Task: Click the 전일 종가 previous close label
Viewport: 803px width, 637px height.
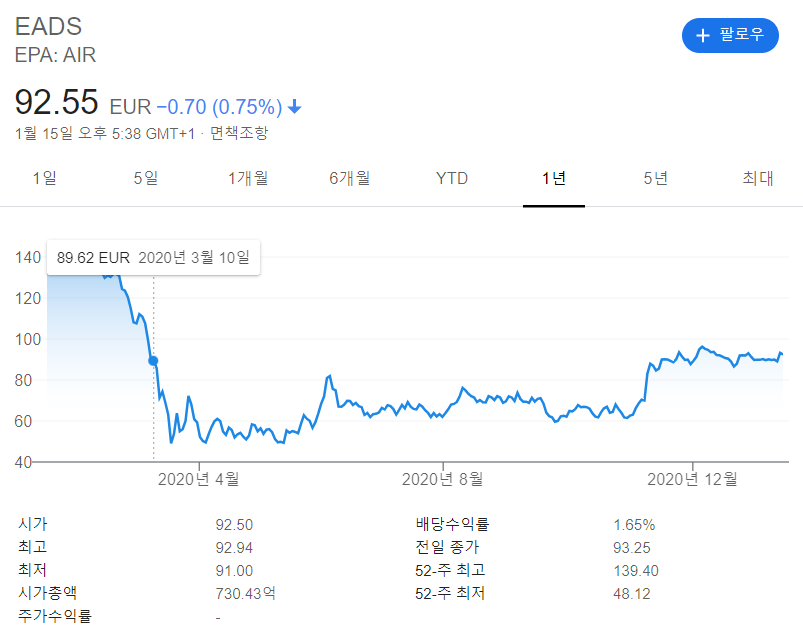Action: tap(447, 547)
